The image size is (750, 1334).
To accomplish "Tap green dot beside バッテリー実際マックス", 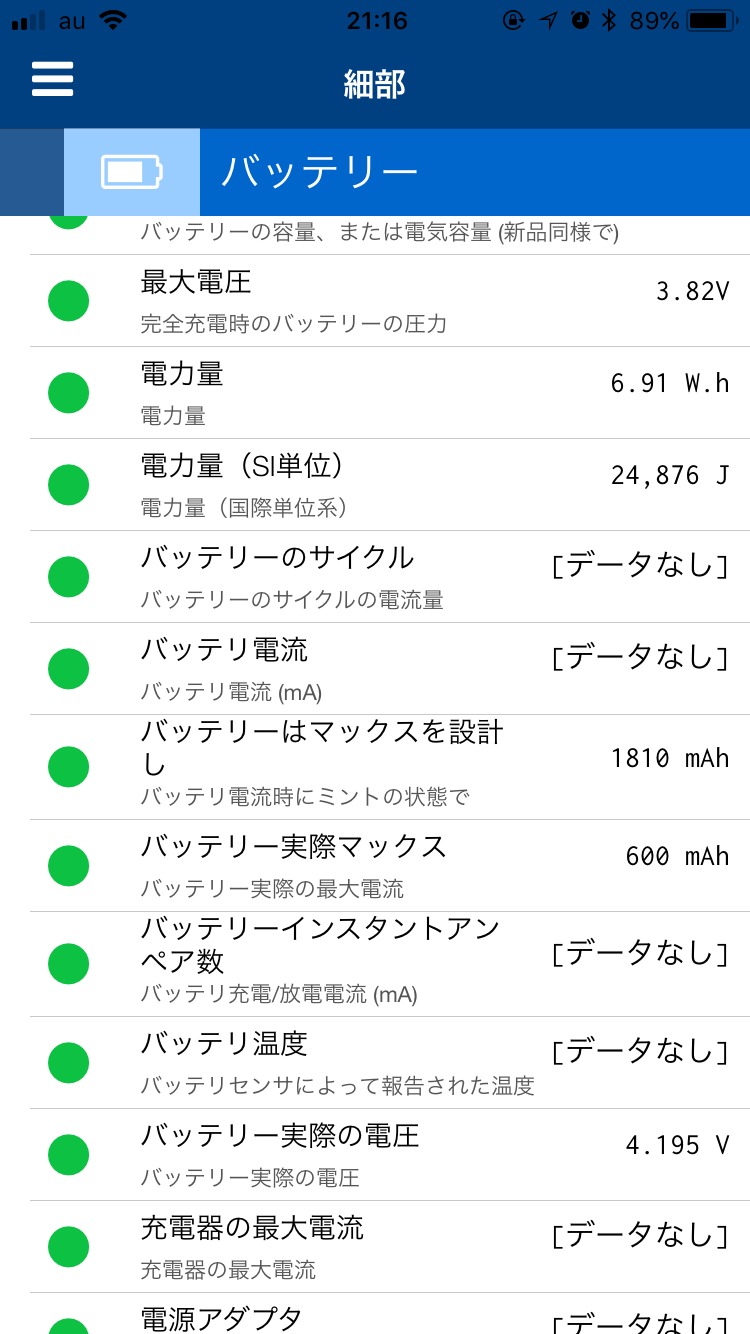I will [x=69, y=866].
